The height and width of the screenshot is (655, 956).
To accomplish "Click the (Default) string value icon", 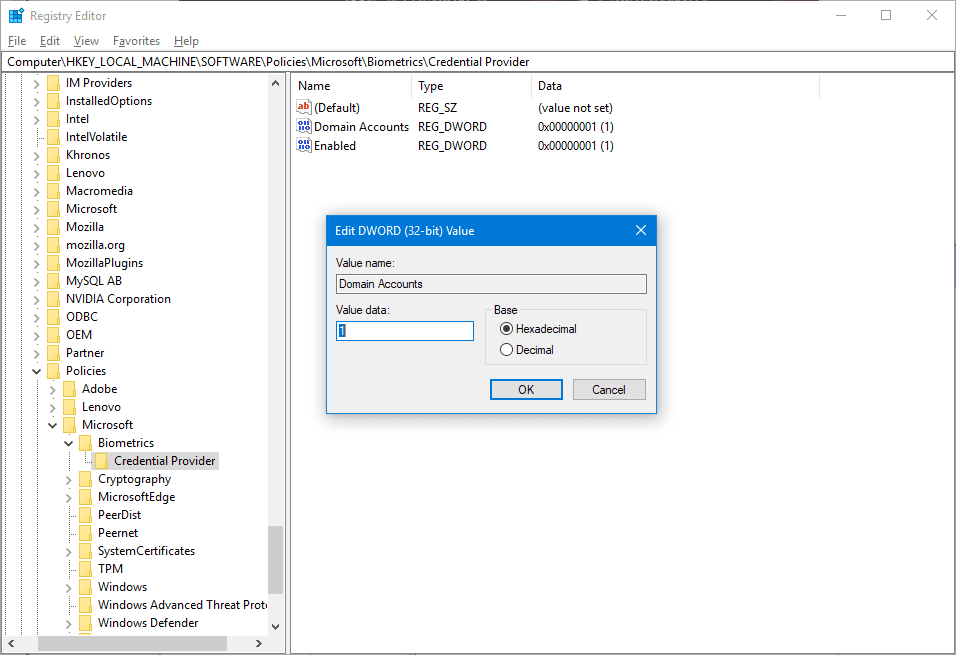I will [304, 107].
